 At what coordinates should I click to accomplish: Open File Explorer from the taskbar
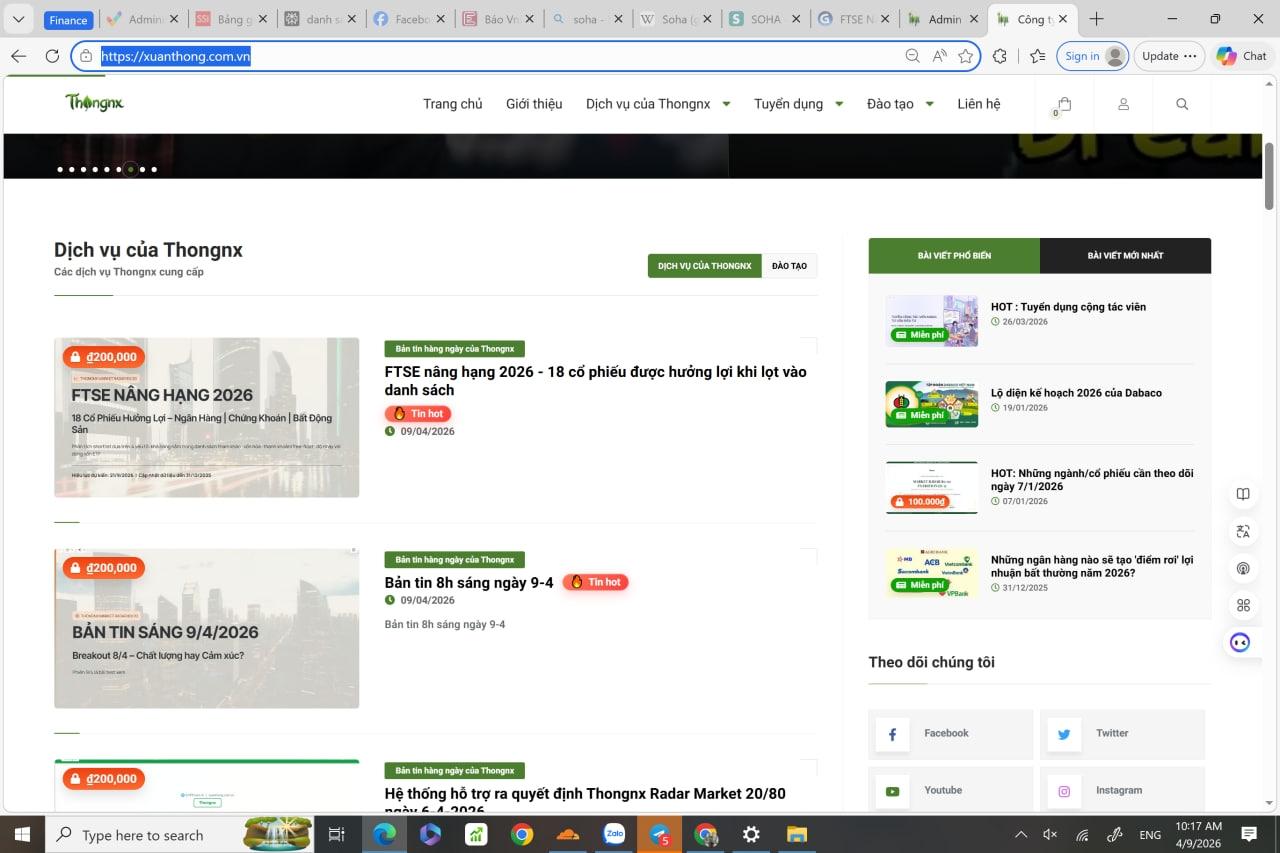point(797,834)
